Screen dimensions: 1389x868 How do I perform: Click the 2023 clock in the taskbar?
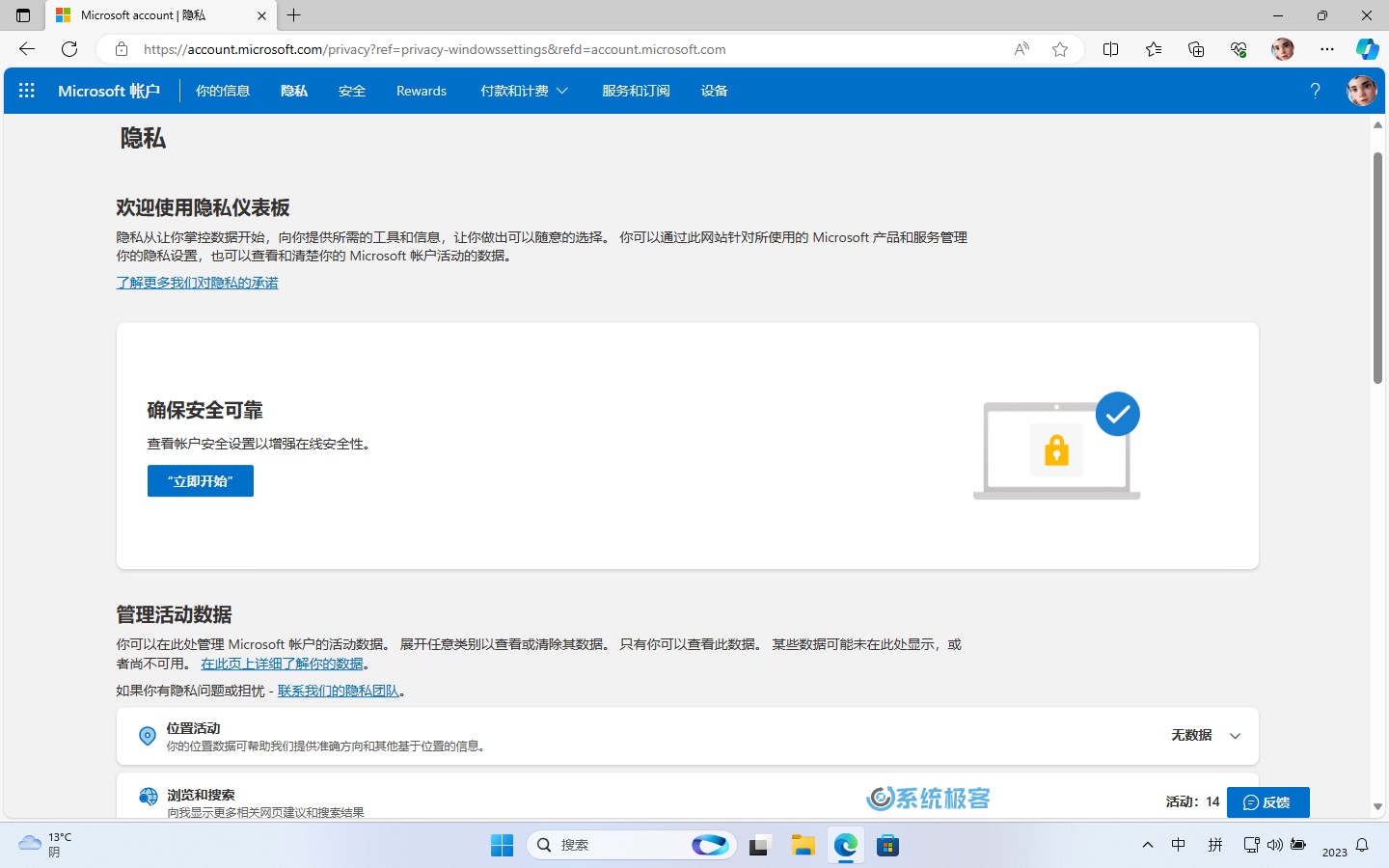click(x=1334, y=852)
